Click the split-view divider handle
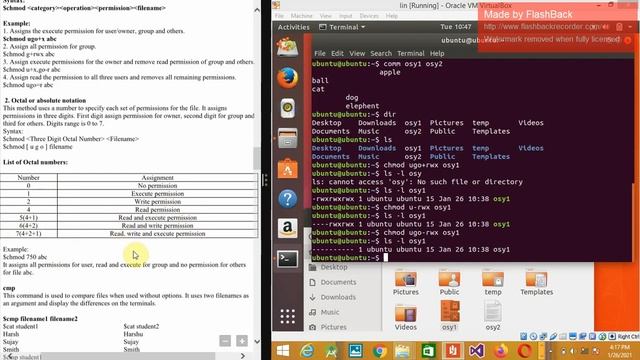 264,180
